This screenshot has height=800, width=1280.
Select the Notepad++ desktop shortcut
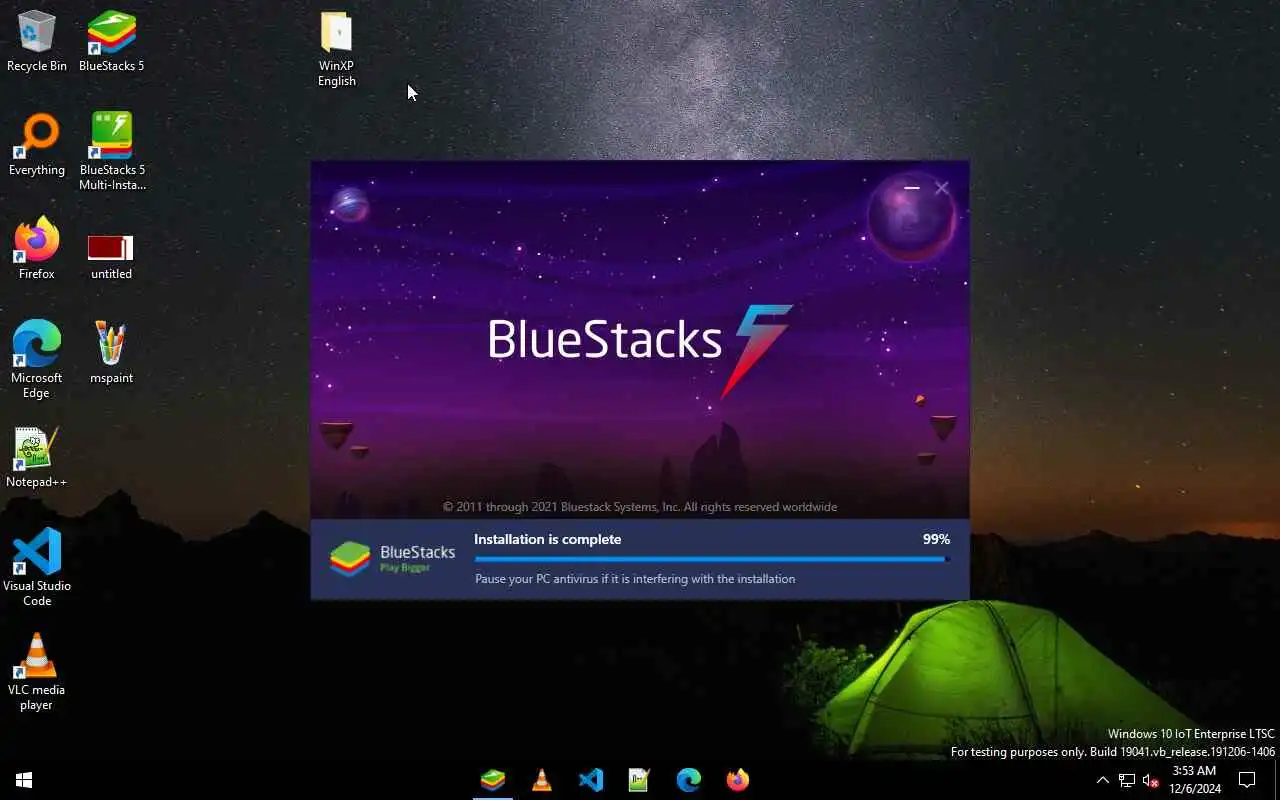pyautogui.click(x=37, y=458)
